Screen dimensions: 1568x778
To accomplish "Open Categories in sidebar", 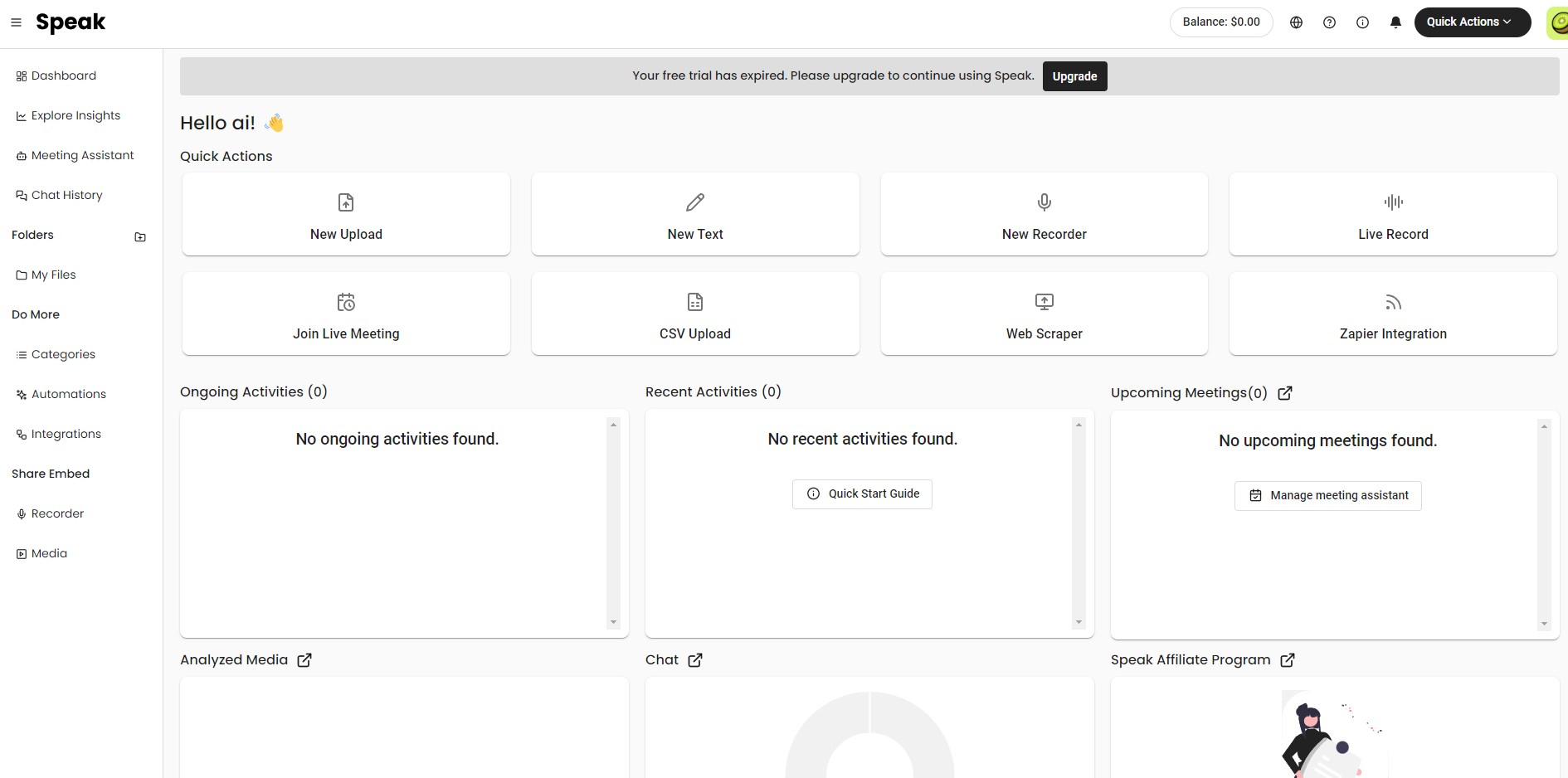I will [56, 354].
